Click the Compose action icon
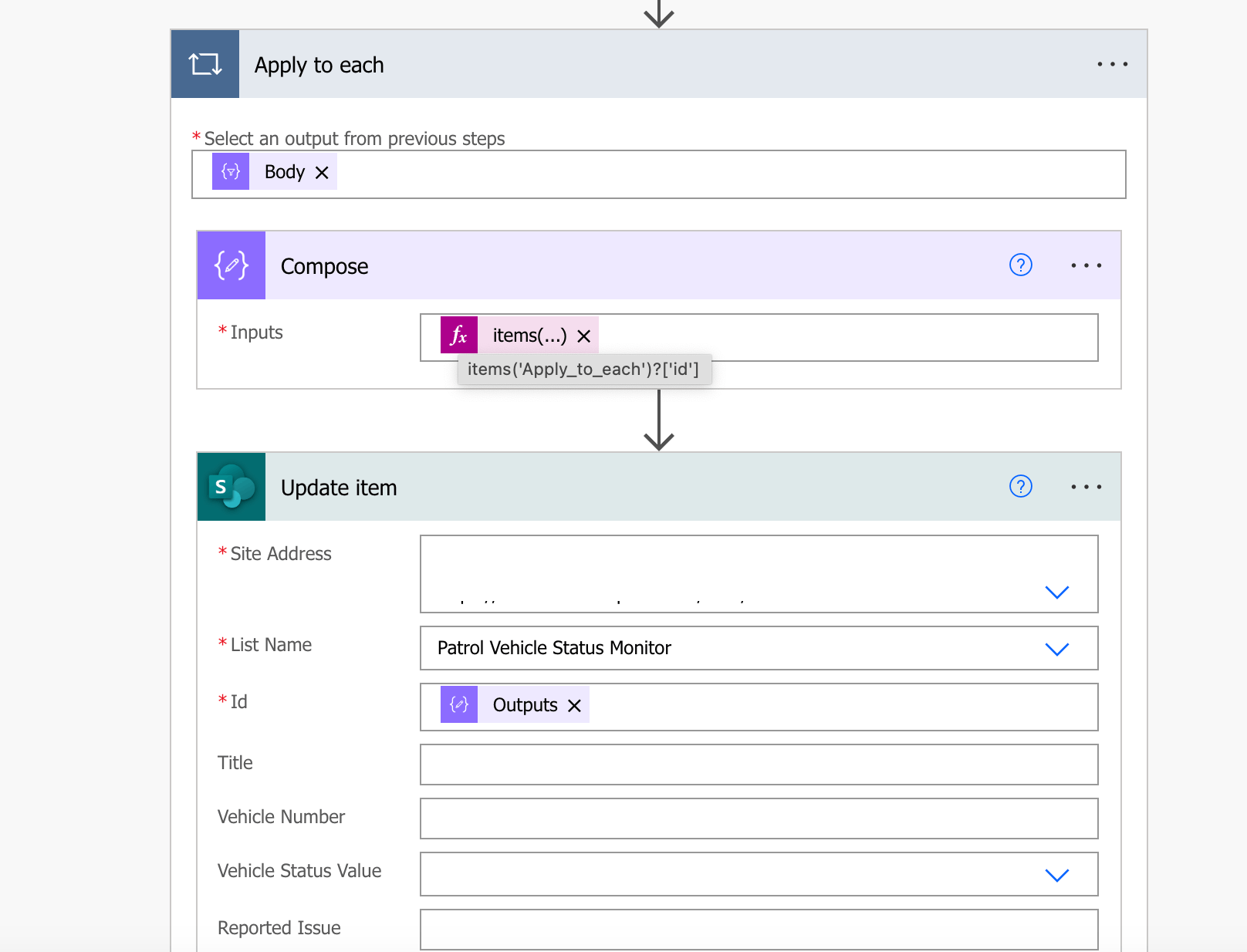This screenshot has height=952, width=1247. (x=231, y=265)
